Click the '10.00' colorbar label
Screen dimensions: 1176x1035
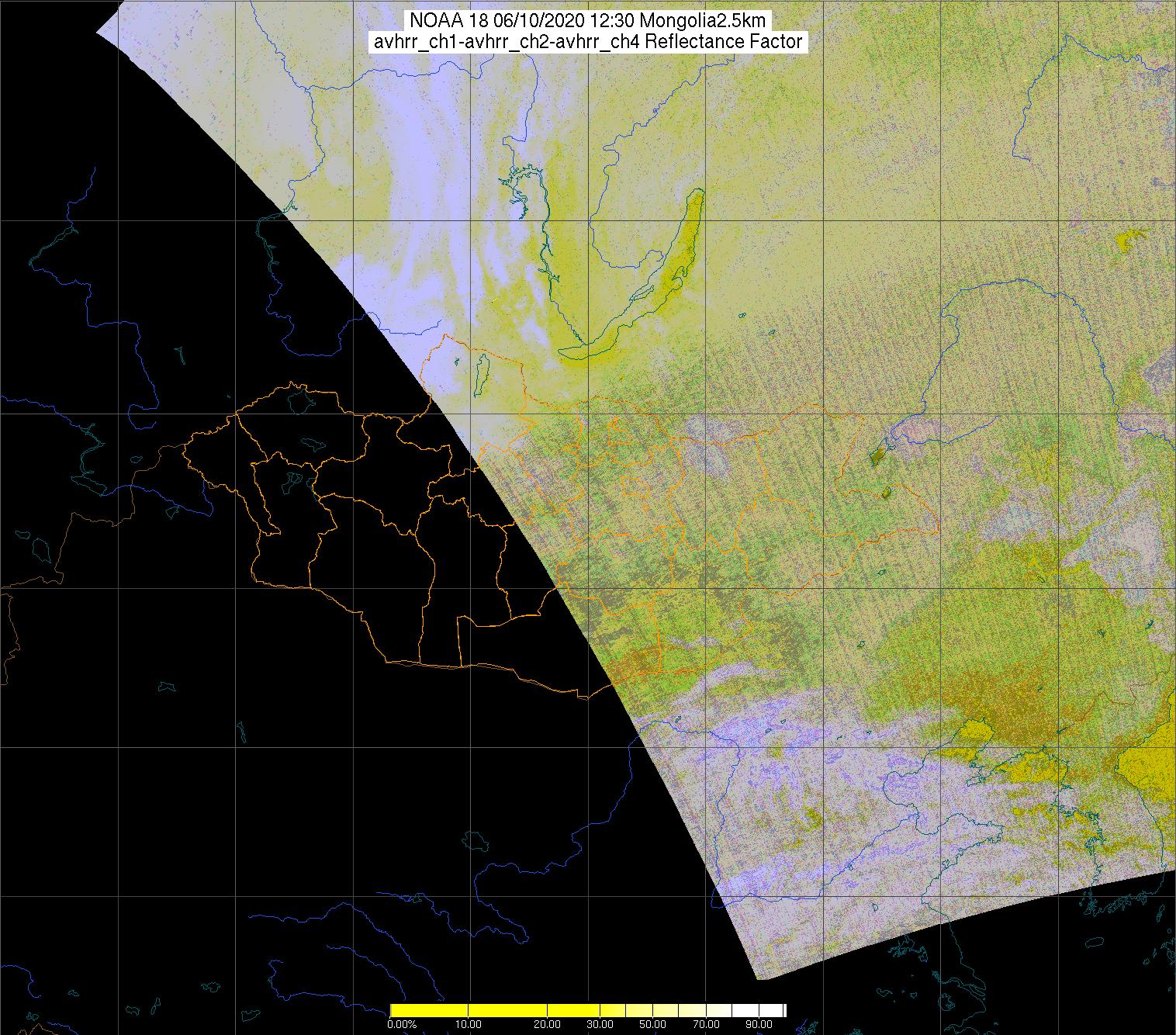coord(469,1024)
